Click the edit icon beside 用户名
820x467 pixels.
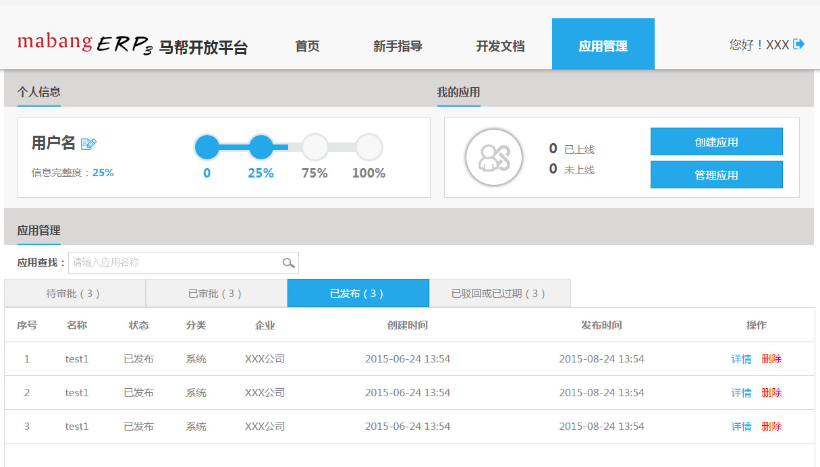pos(88,144)
